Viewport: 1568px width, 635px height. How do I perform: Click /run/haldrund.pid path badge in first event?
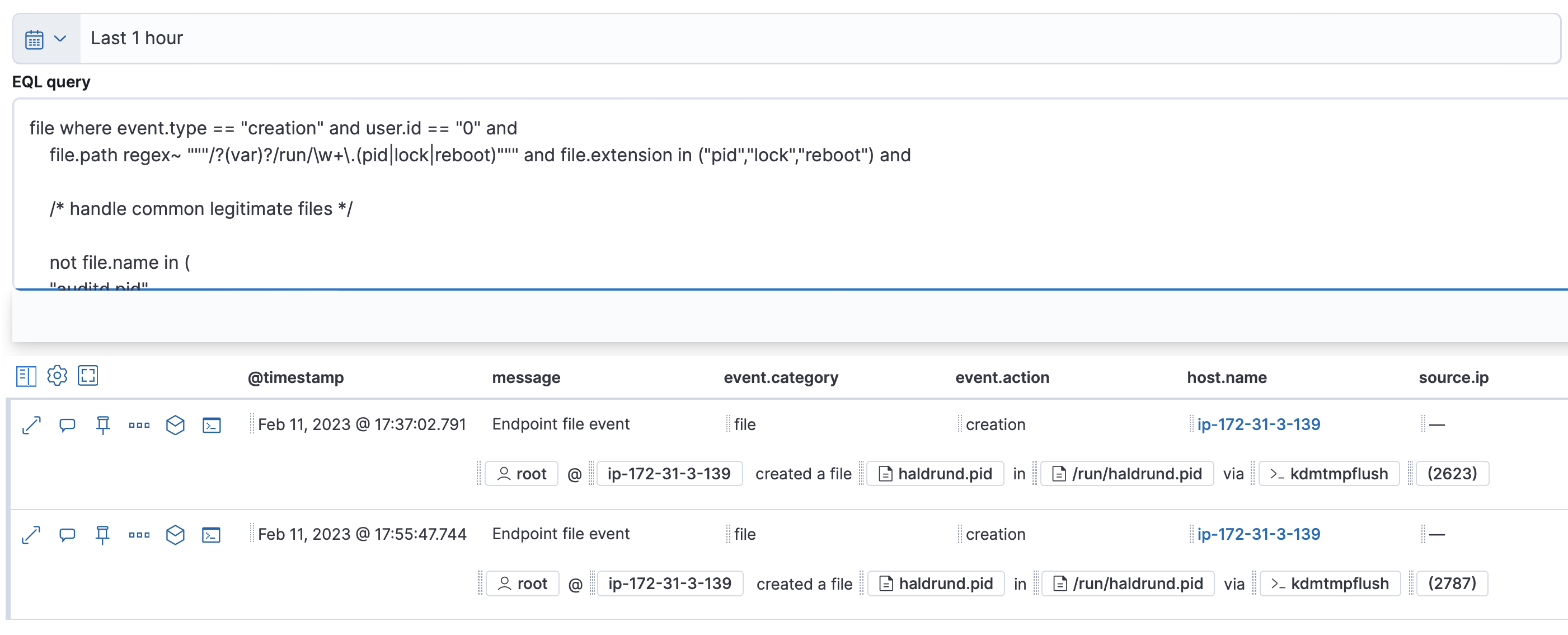click(x=1126, y=474)
